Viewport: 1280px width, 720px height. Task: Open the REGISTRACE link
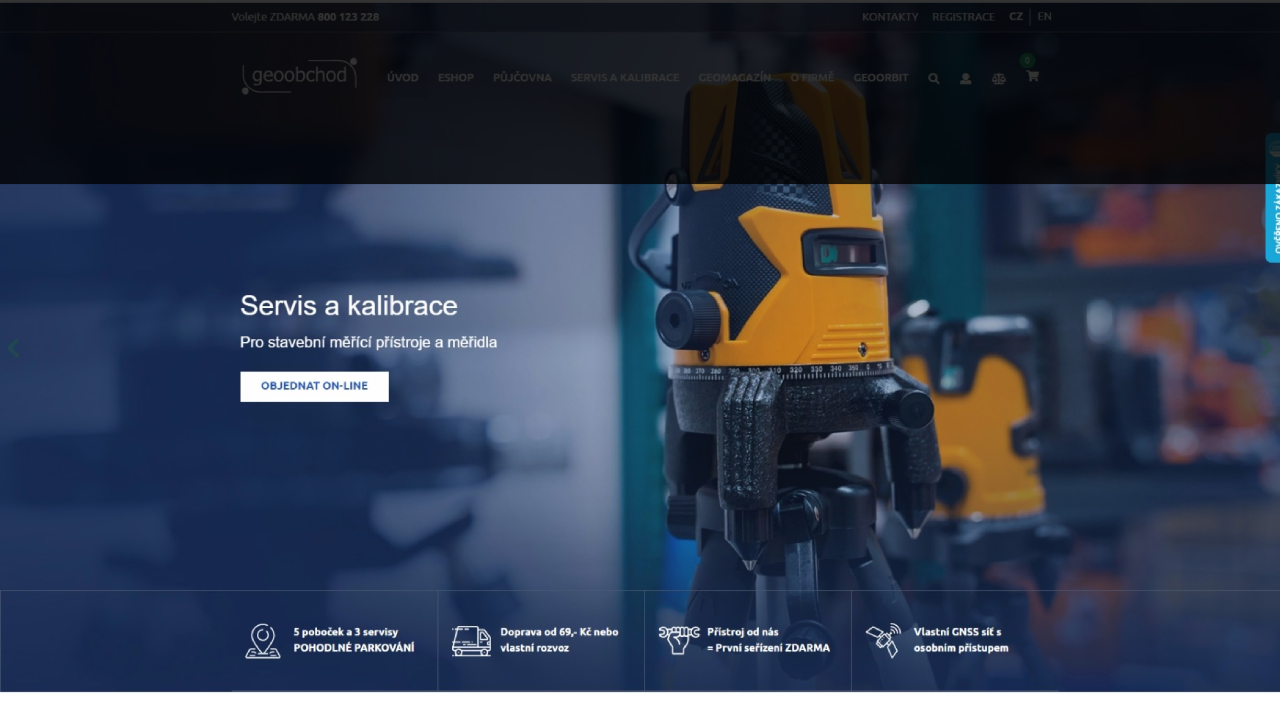[963, 17]
